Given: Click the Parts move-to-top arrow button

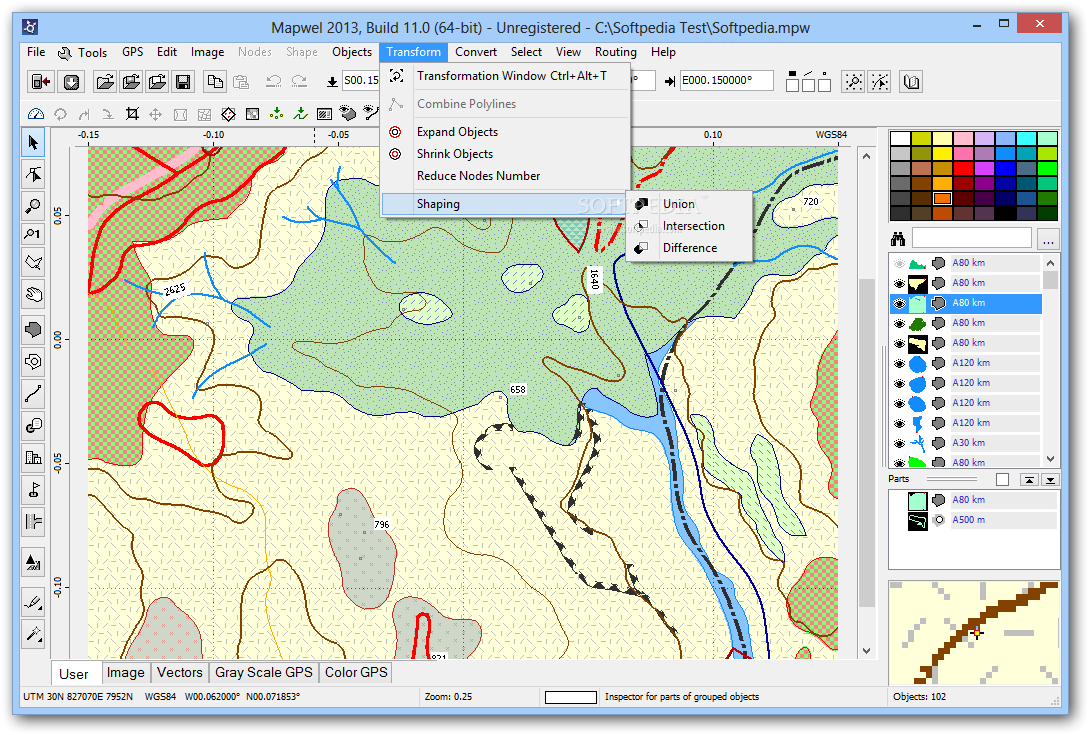Looking at the screenshot, I should tap(1029, 479).
